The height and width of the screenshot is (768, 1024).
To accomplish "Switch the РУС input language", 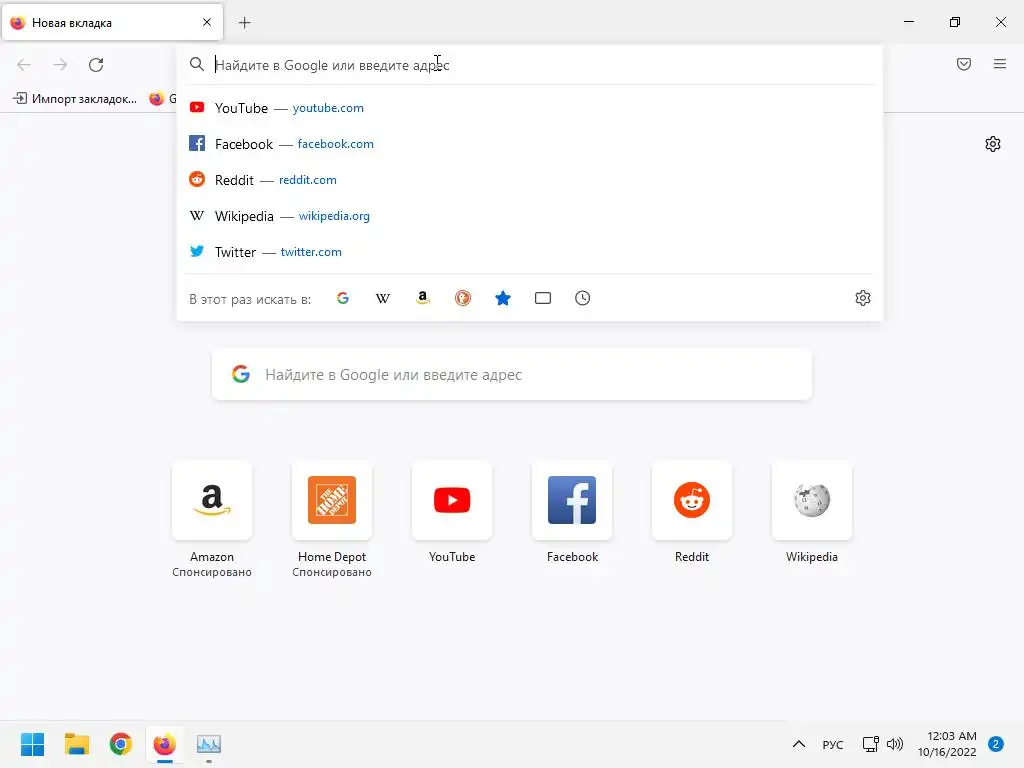I will click(833, 744).
